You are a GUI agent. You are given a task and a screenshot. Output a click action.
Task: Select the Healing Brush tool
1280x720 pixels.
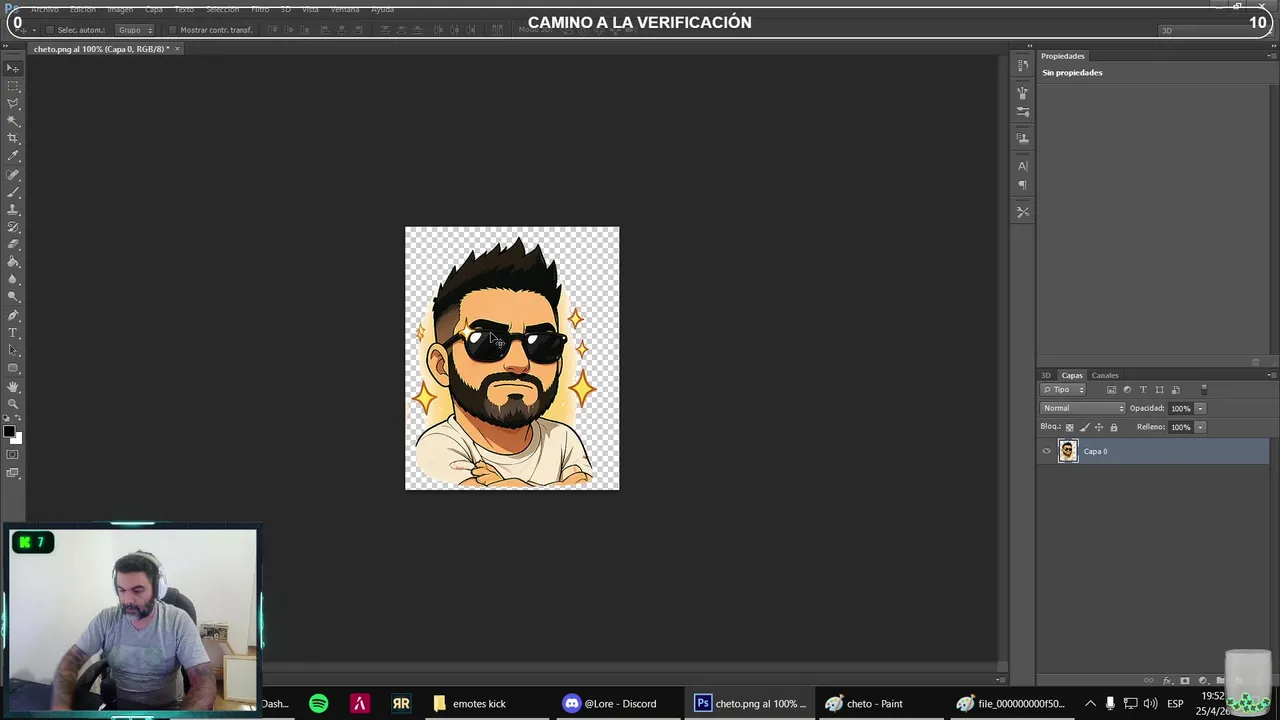13,175
